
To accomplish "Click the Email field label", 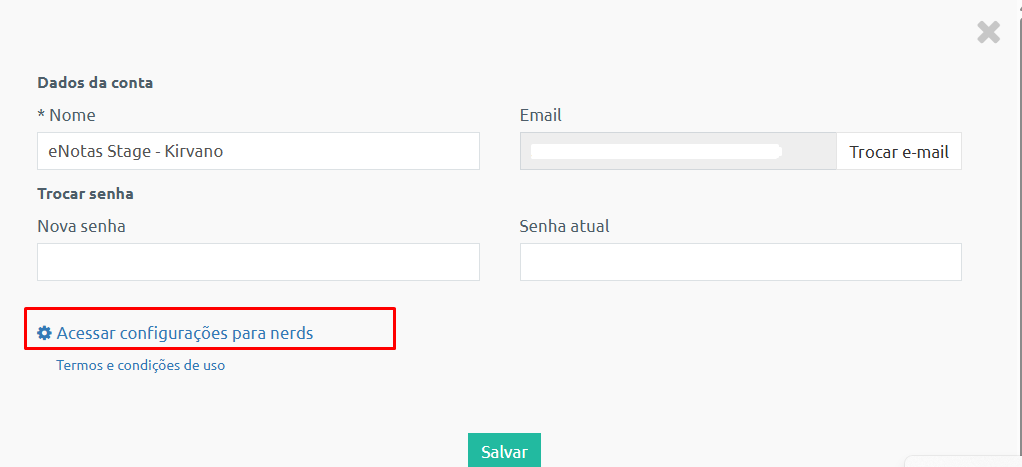I will 540,115.
